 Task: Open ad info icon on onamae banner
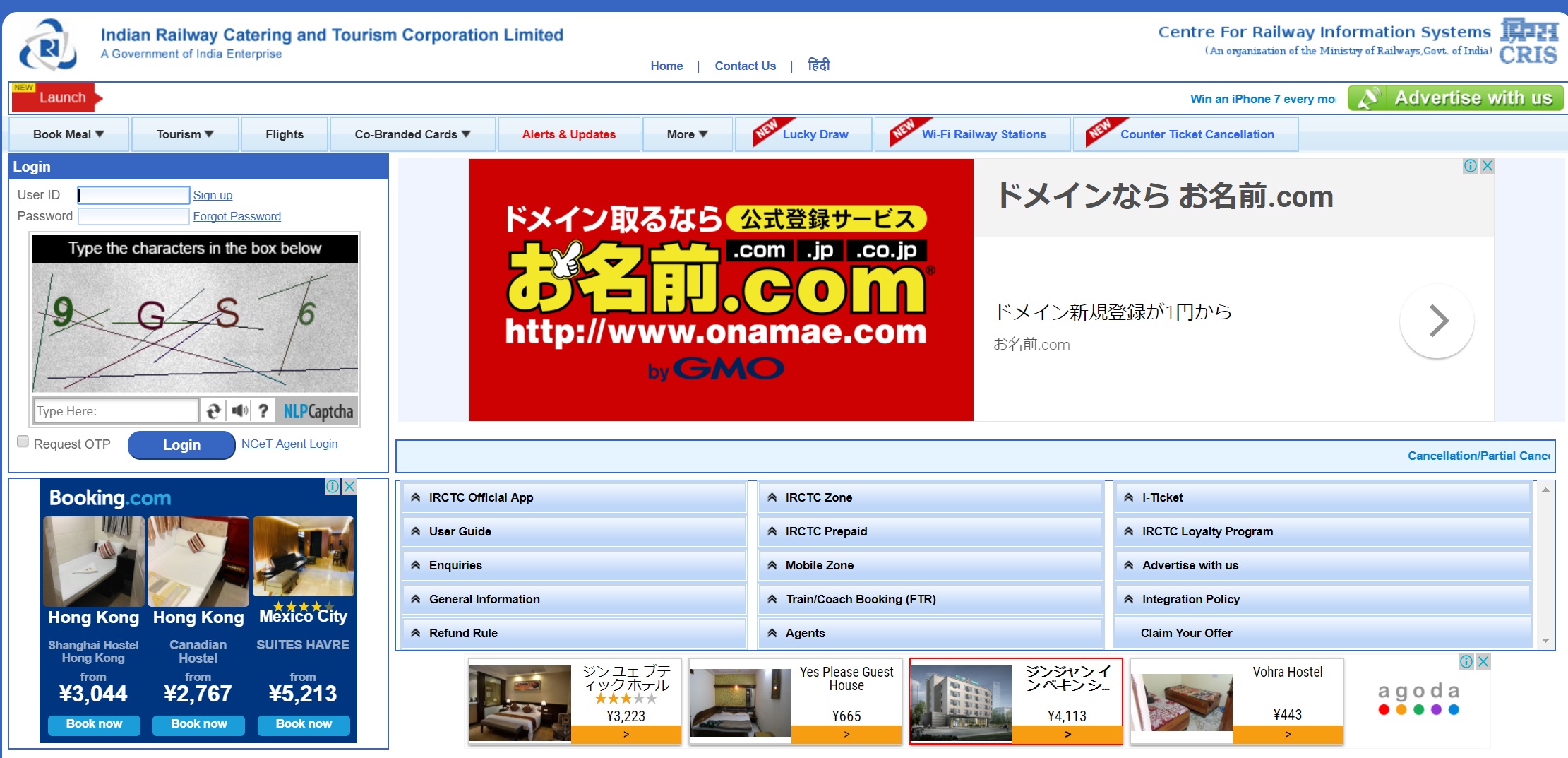tap(1471, 166)
